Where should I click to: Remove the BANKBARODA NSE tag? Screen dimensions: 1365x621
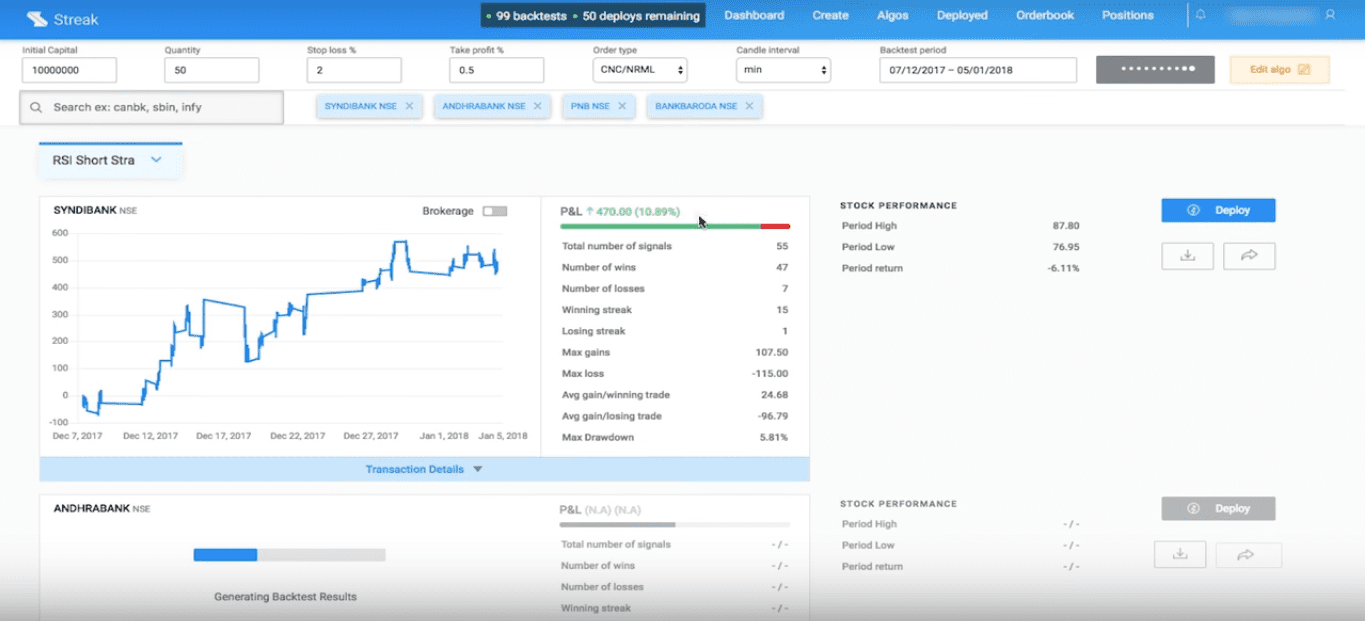point(749,106)
